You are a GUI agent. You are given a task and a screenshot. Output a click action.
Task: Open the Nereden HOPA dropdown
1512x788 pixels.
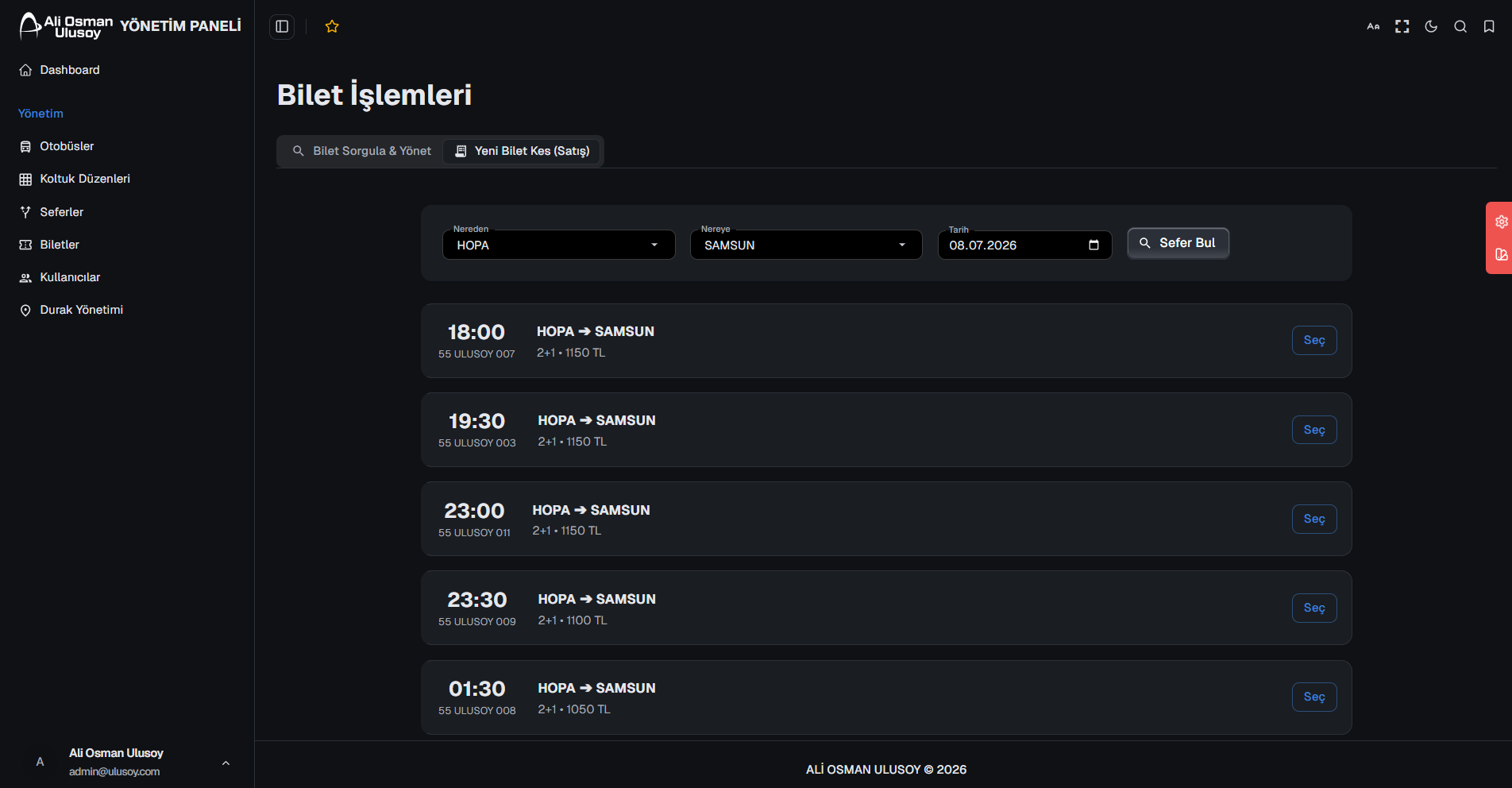[x=558, y=245]
